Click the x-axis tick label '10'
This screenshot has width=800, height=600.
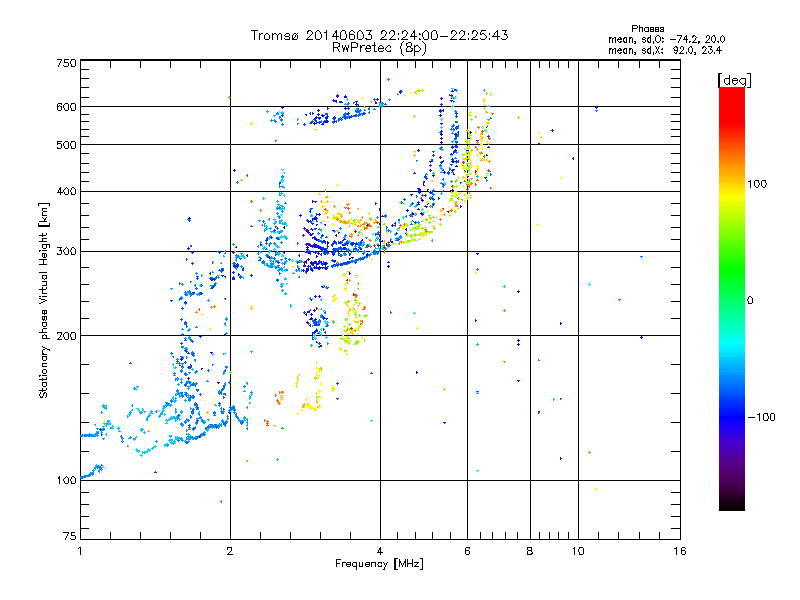[x=578, y=551]
